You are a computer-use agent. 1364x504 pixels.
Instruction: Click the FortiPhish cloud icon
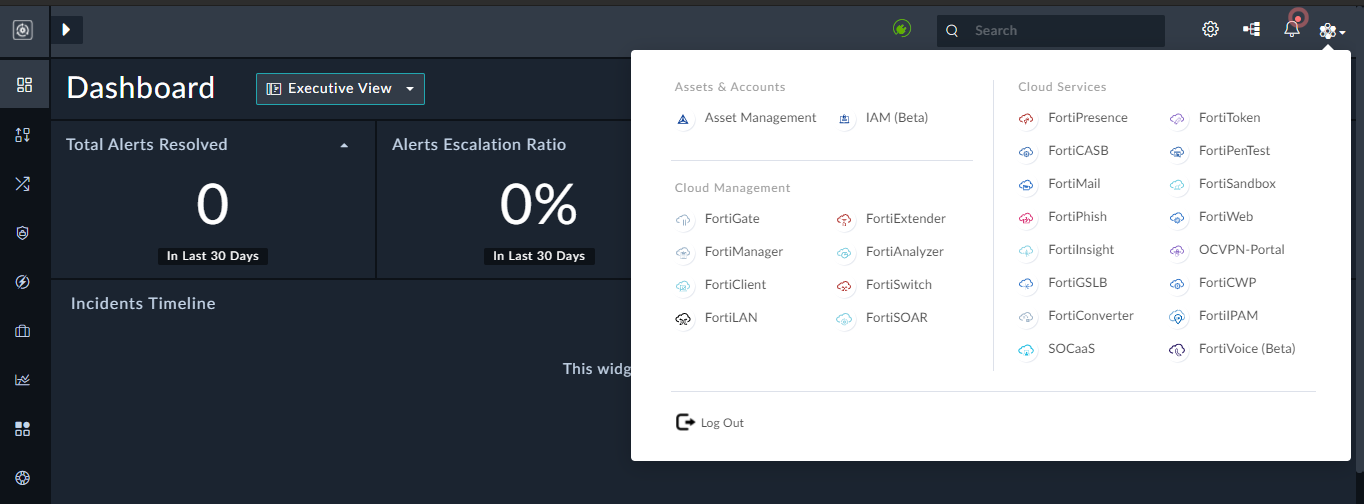point(1026,218)
